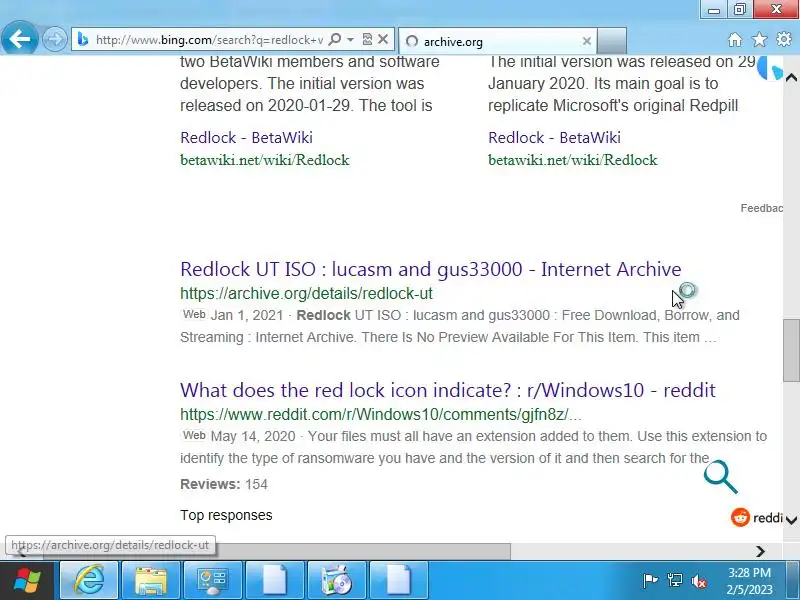Screen dimensions: 800x600
Task: Click second betawiki.net/wiki/Redlock URL
Action: [x=572, y=160]
